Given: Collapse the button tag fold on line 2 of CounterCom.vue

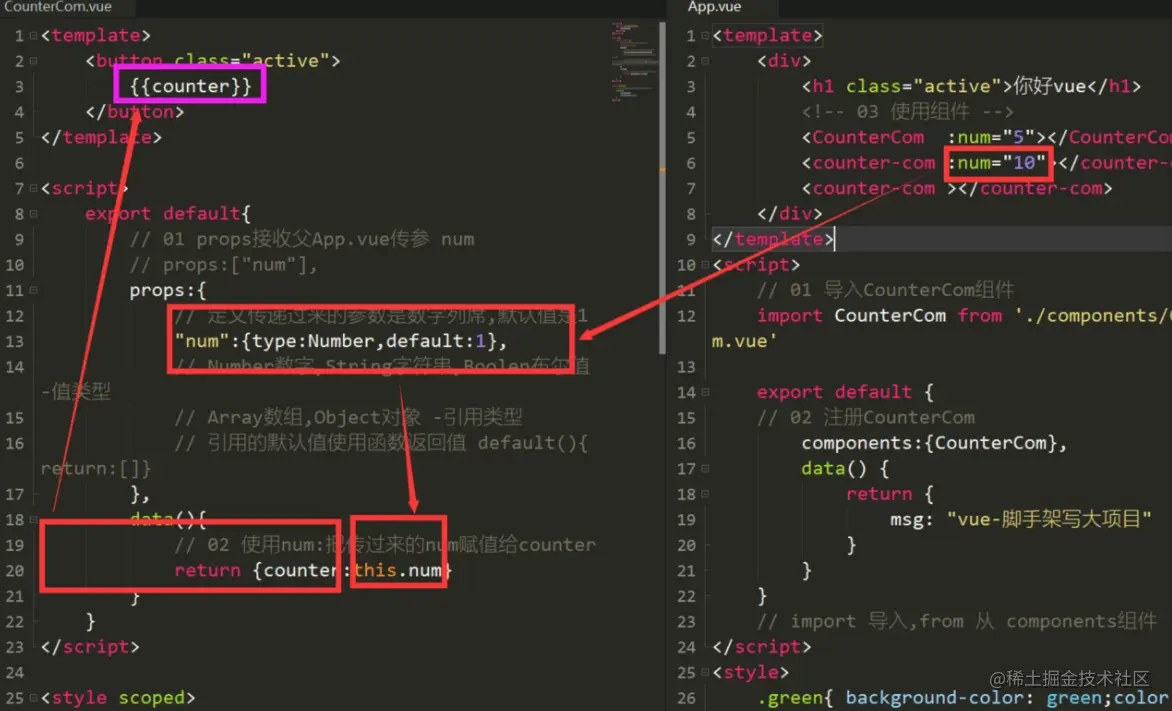Looking at the screenshot, I should [x=33, y=61].
